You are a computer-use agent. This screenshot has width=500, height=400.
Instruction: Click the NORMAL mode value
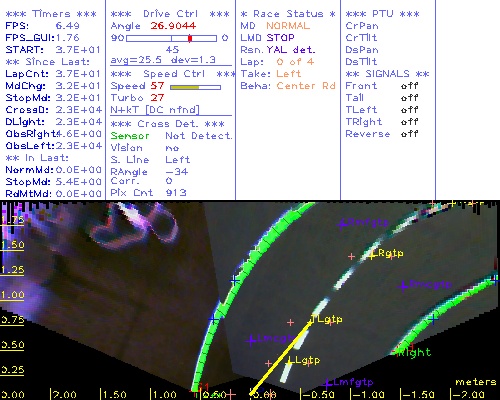(288, 26)
